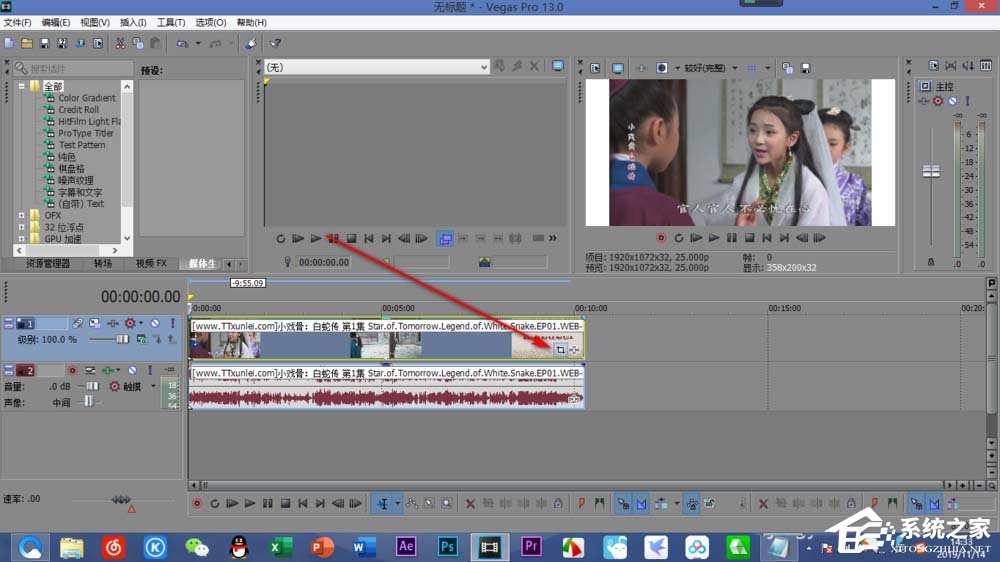
Task: Open Photoshop from the Windows taskbar
Action: point(448,546)
